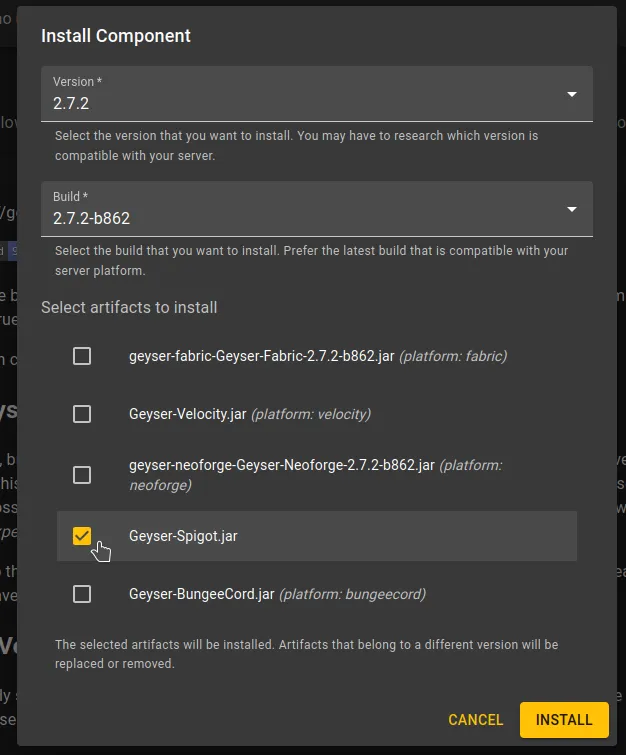Viewport: 626px width, 755px height.
Task: Select the Geyser-Velocity.jar label text
Action: coord(187,414)
